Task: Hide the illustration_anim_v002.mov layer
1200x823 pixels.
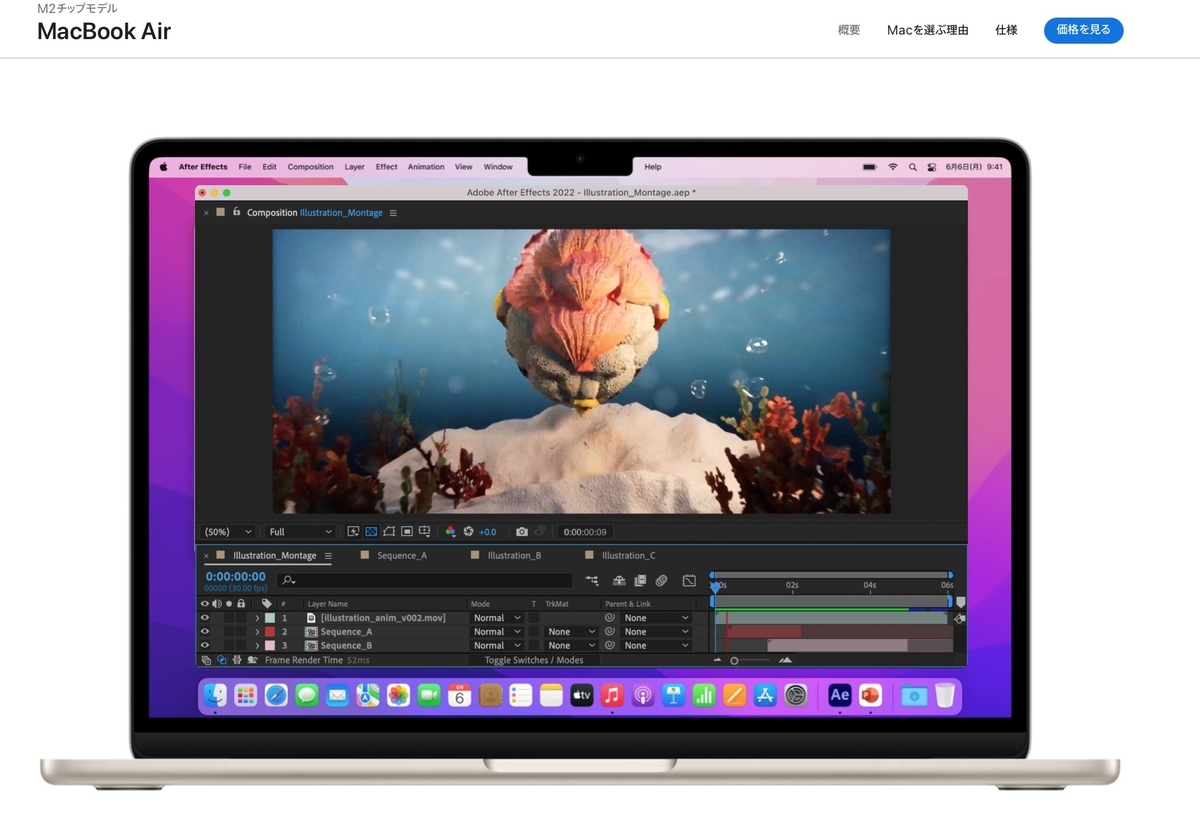Action: point(205,618)
